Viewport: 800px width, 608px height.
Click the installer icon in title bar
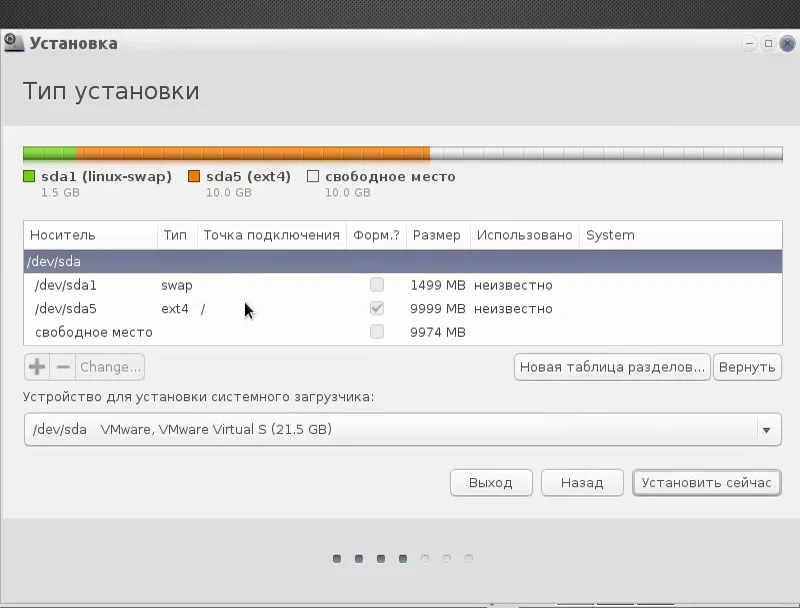point(14,42)
